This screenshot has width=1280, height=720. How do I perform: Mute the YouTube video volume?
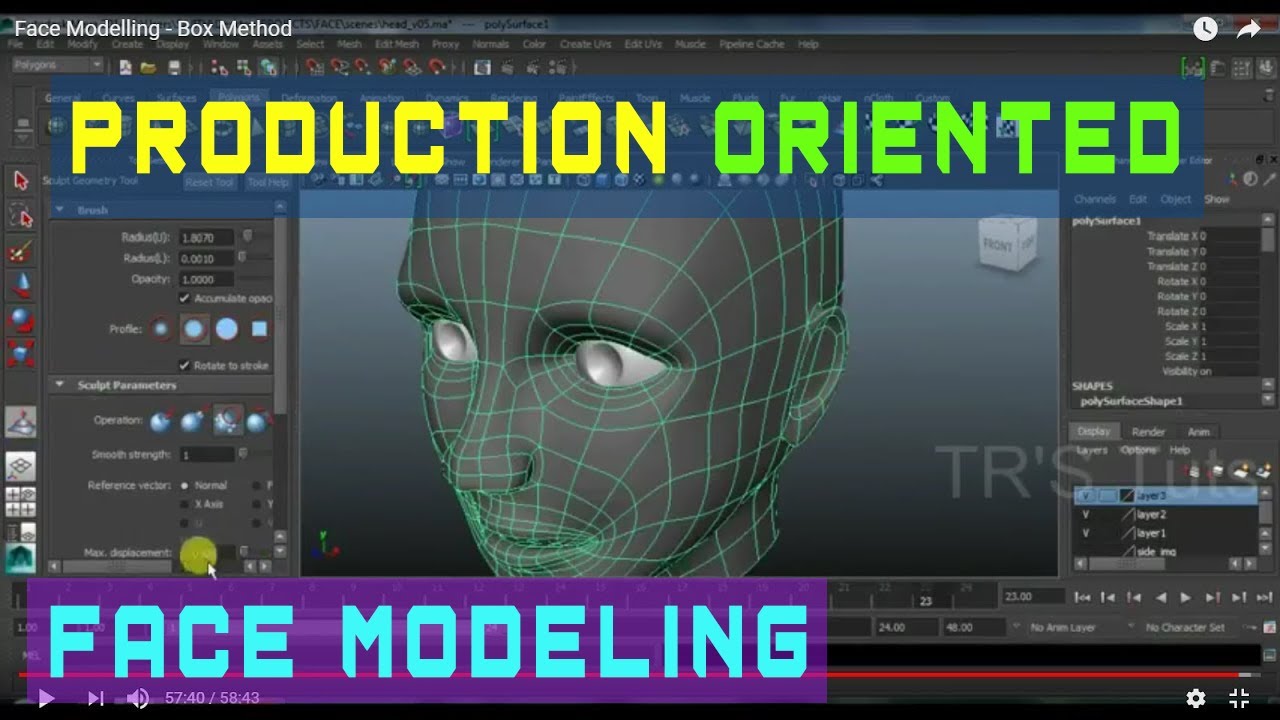pos(138,698)
